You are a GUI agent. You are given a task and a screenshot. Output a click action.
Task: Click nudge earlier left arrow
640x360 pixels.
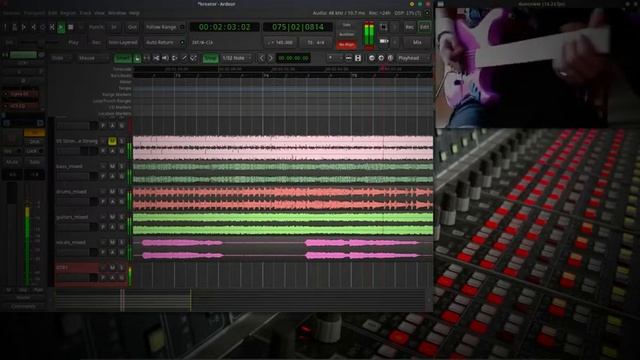tap(262, 58)
